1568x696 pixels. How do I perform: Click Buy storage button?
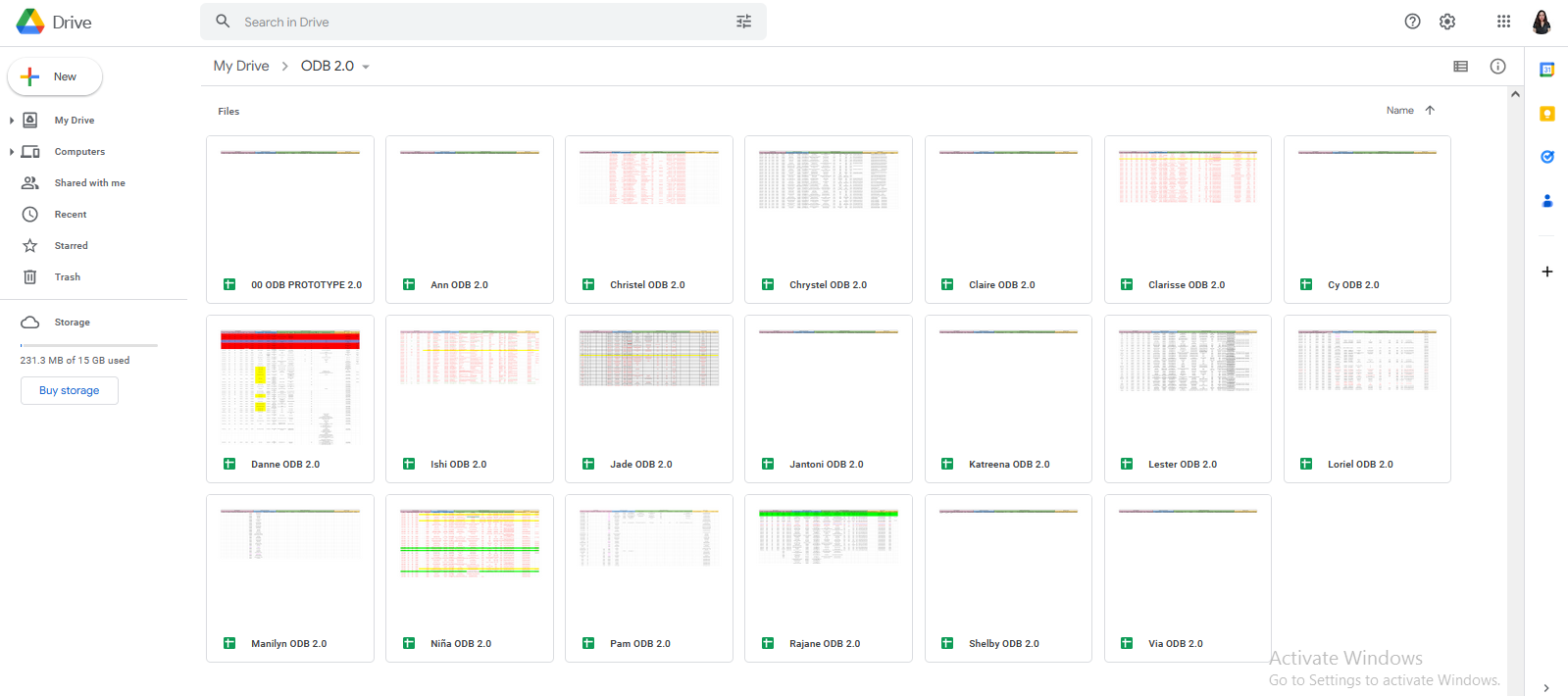70,390
